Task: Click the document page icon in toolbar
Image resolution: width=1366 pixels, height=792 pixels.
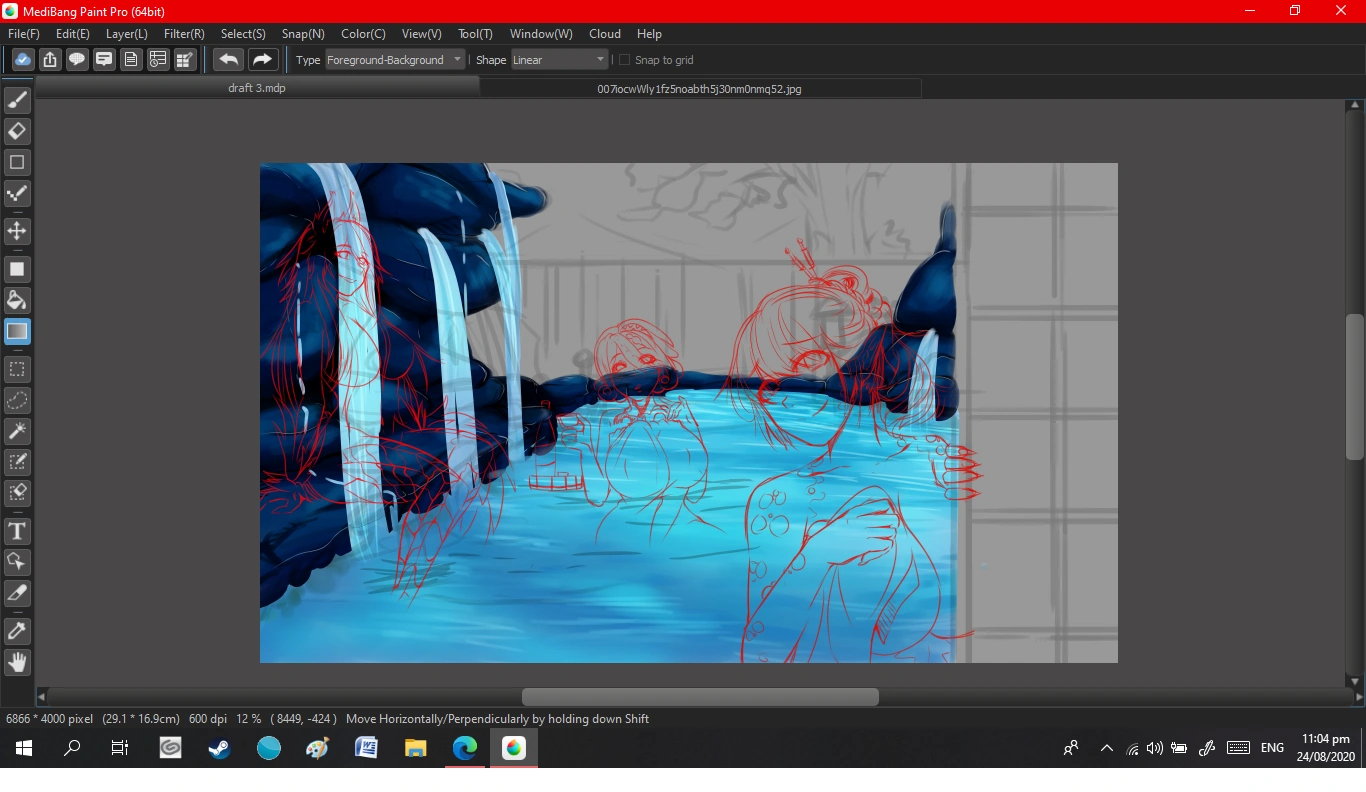Action: click(130, 60)
